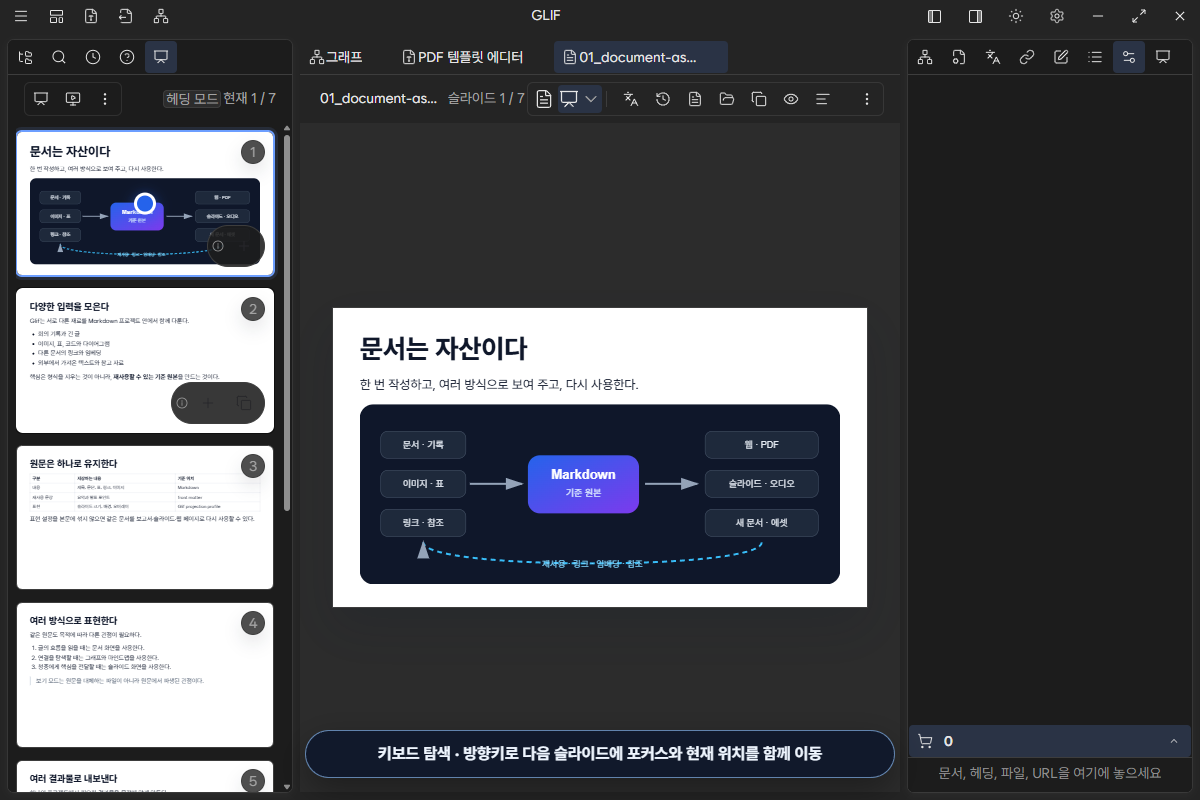Click the presentation screen icon above slide list

(x=41, y=99)
